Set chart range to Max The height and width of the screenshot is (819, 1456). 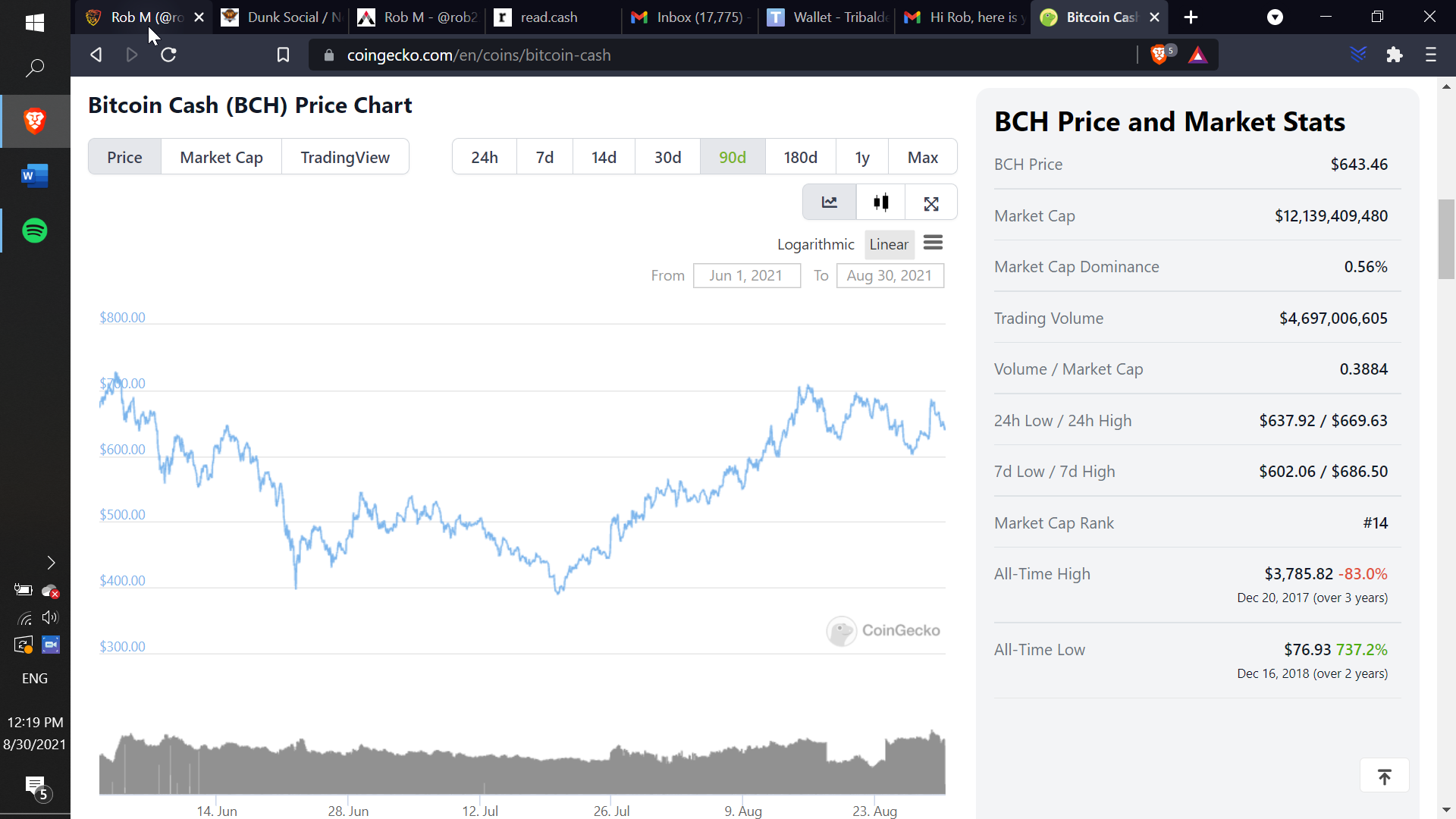(923, 157)
